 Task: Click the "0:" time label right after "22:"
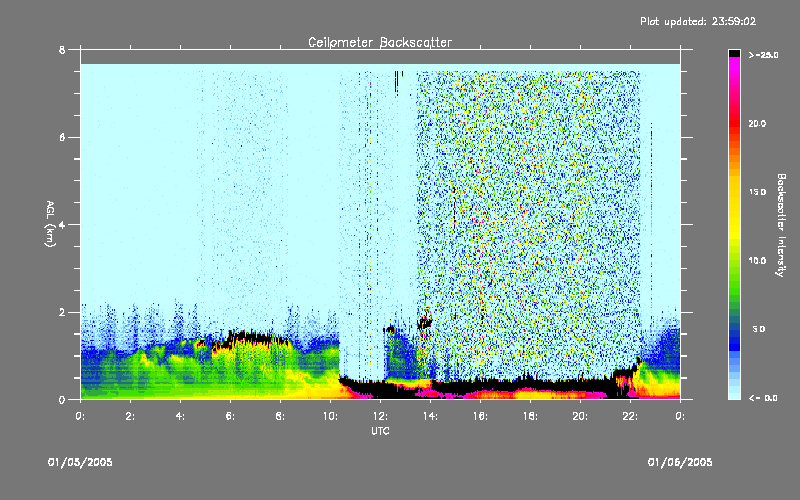[680, 416]
